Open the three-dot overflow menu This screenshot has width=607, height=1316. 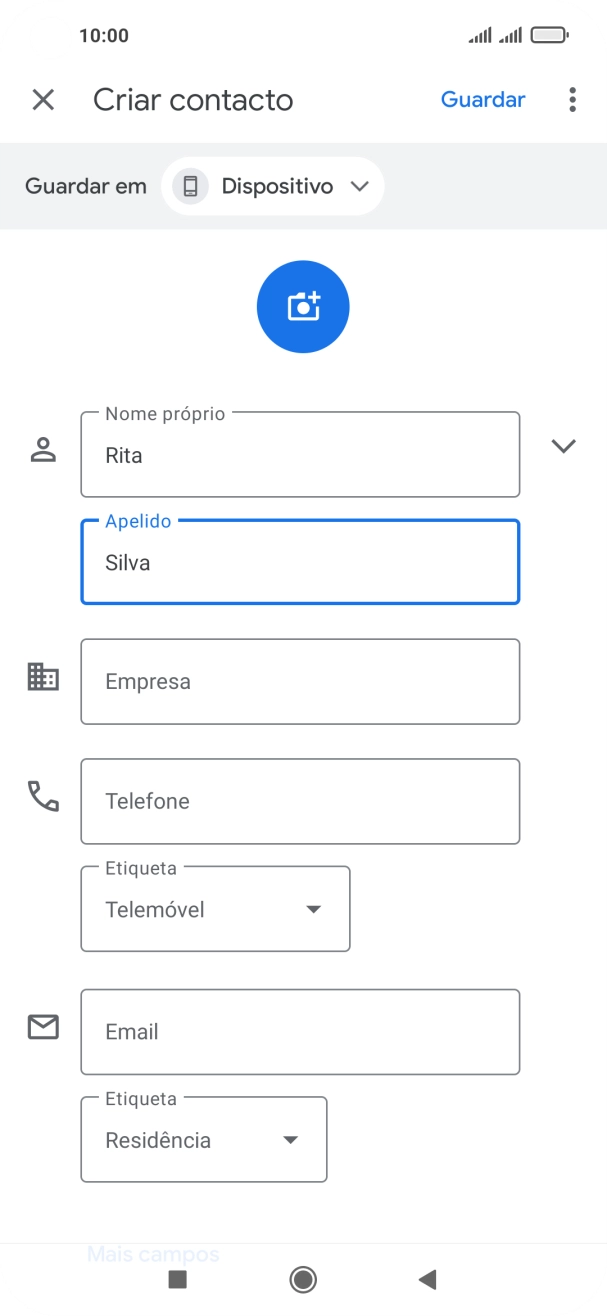tap(572, 99)
